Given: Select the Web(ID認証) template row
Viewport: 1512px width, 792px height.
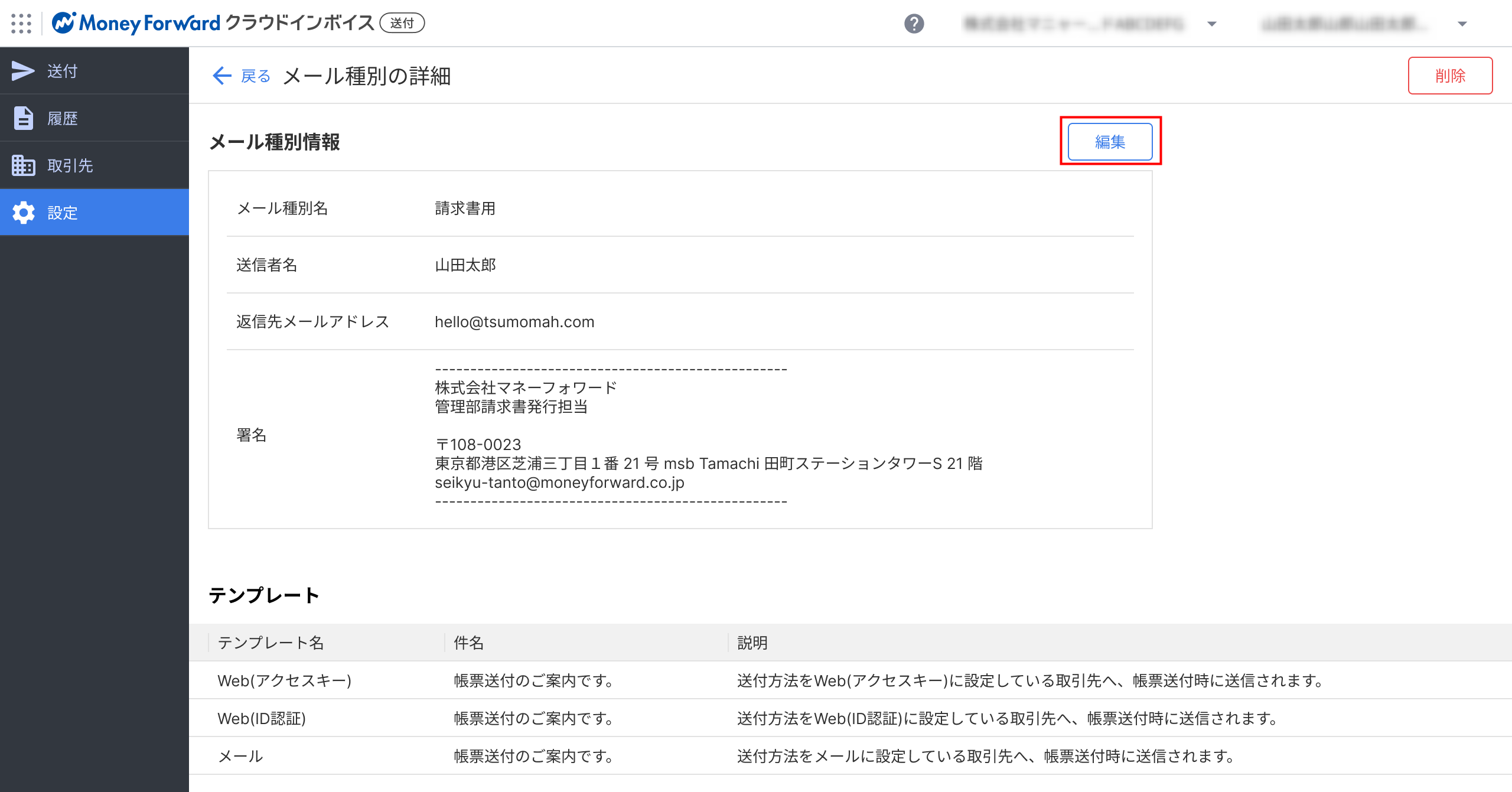Looking at the screenshot, I should (262, 718).
